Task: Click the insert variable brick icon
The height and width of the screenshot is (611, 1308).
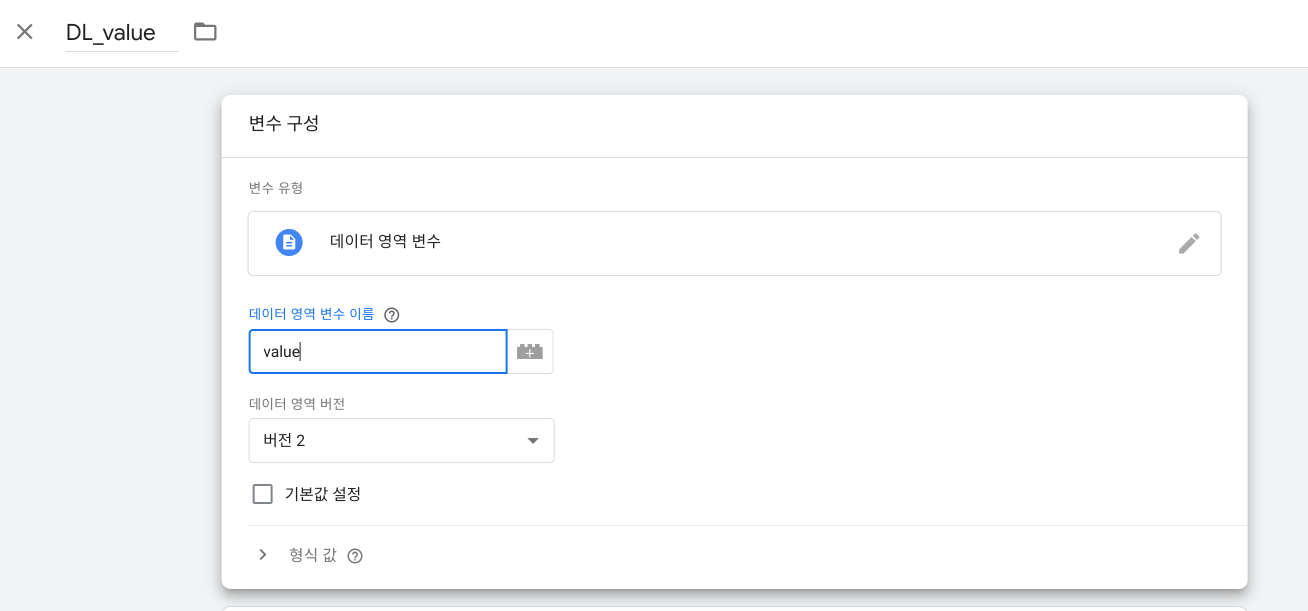Action: pyautogui.click(x=530, y=352)
